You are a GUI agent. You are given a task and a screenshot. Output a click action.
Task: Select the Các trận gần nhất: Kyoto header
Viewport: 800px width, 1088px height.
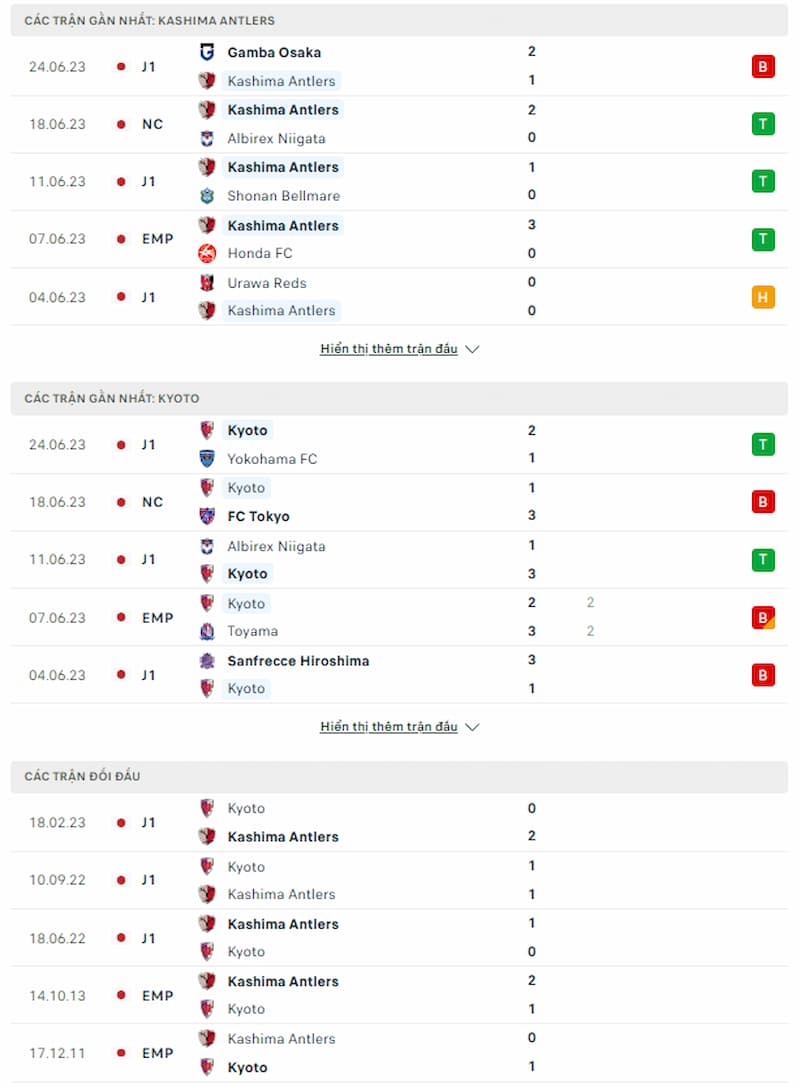click(399, 398)
